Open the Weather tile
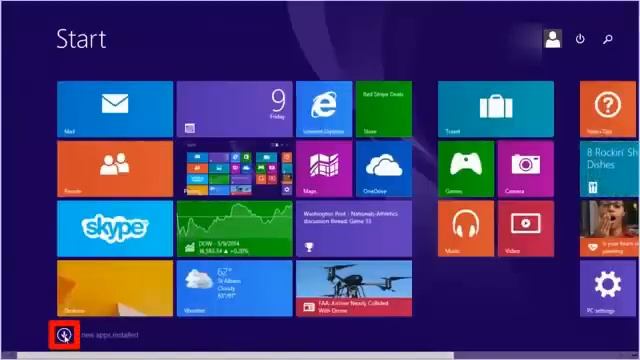The image size is (640, 360). point(235,289)
